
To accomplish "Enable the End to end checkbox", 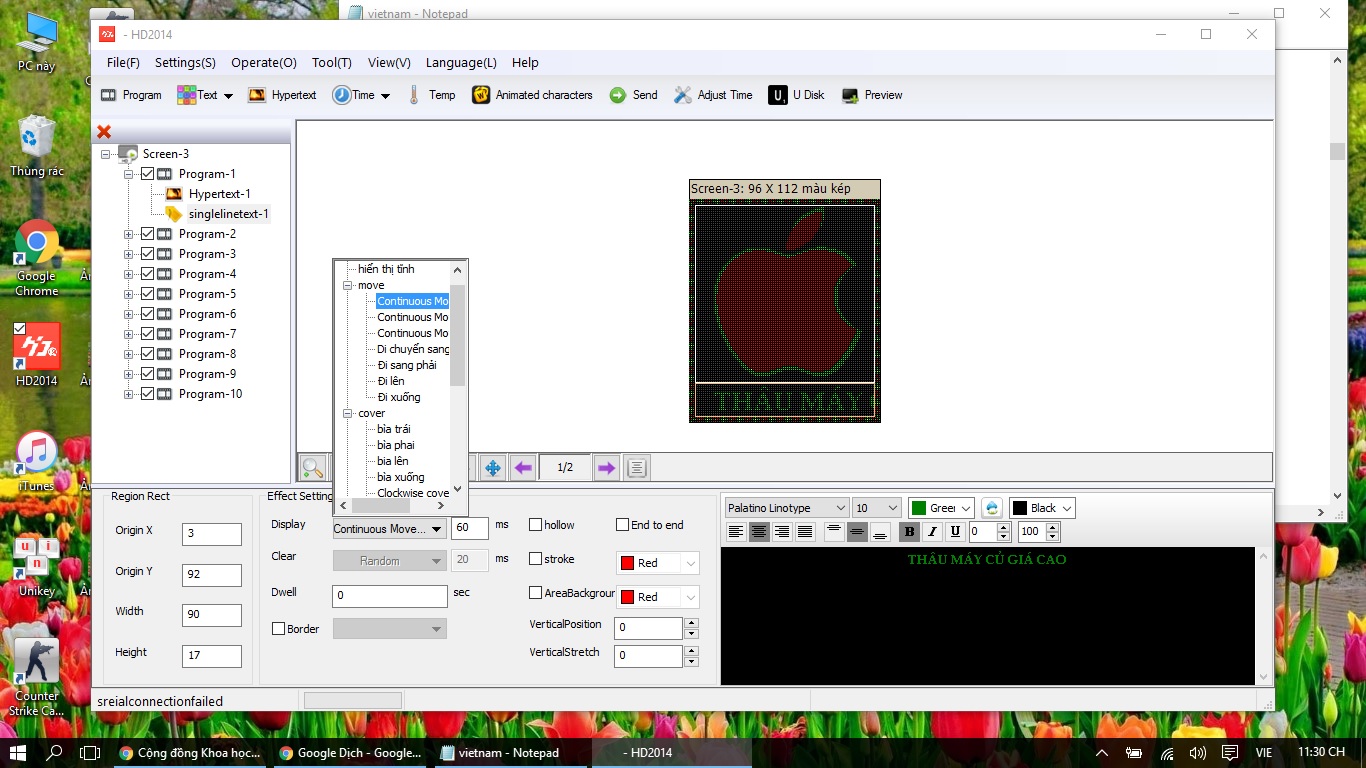I will [x=622, y=525].
